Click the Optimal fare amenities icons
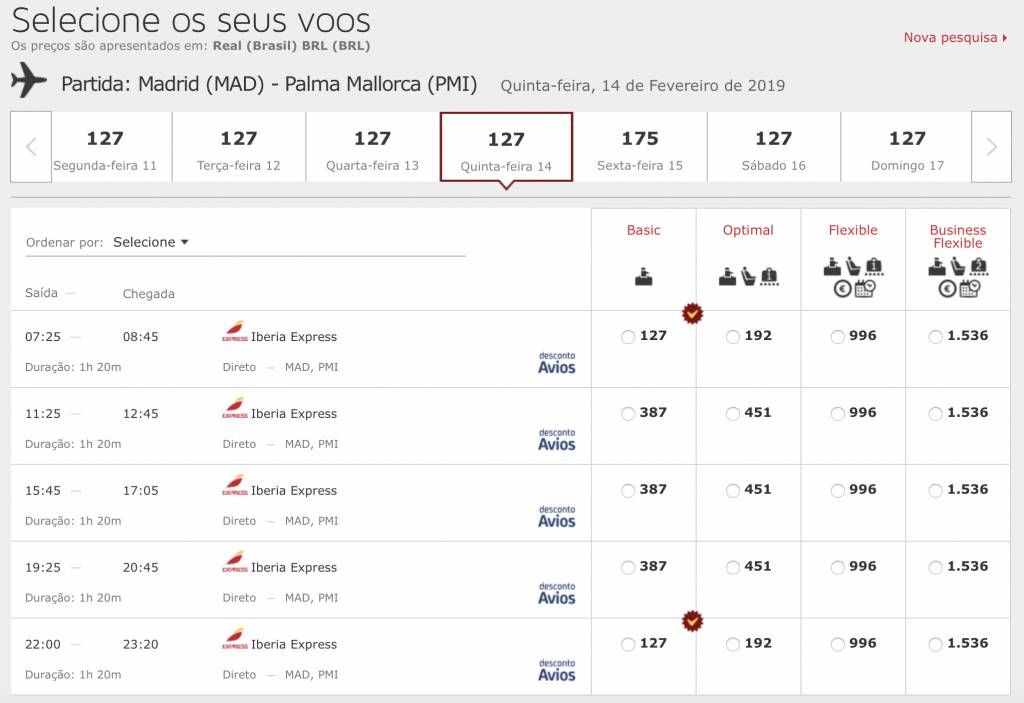The width and height of the screenshot is (1024, 703). click(748, 277)
